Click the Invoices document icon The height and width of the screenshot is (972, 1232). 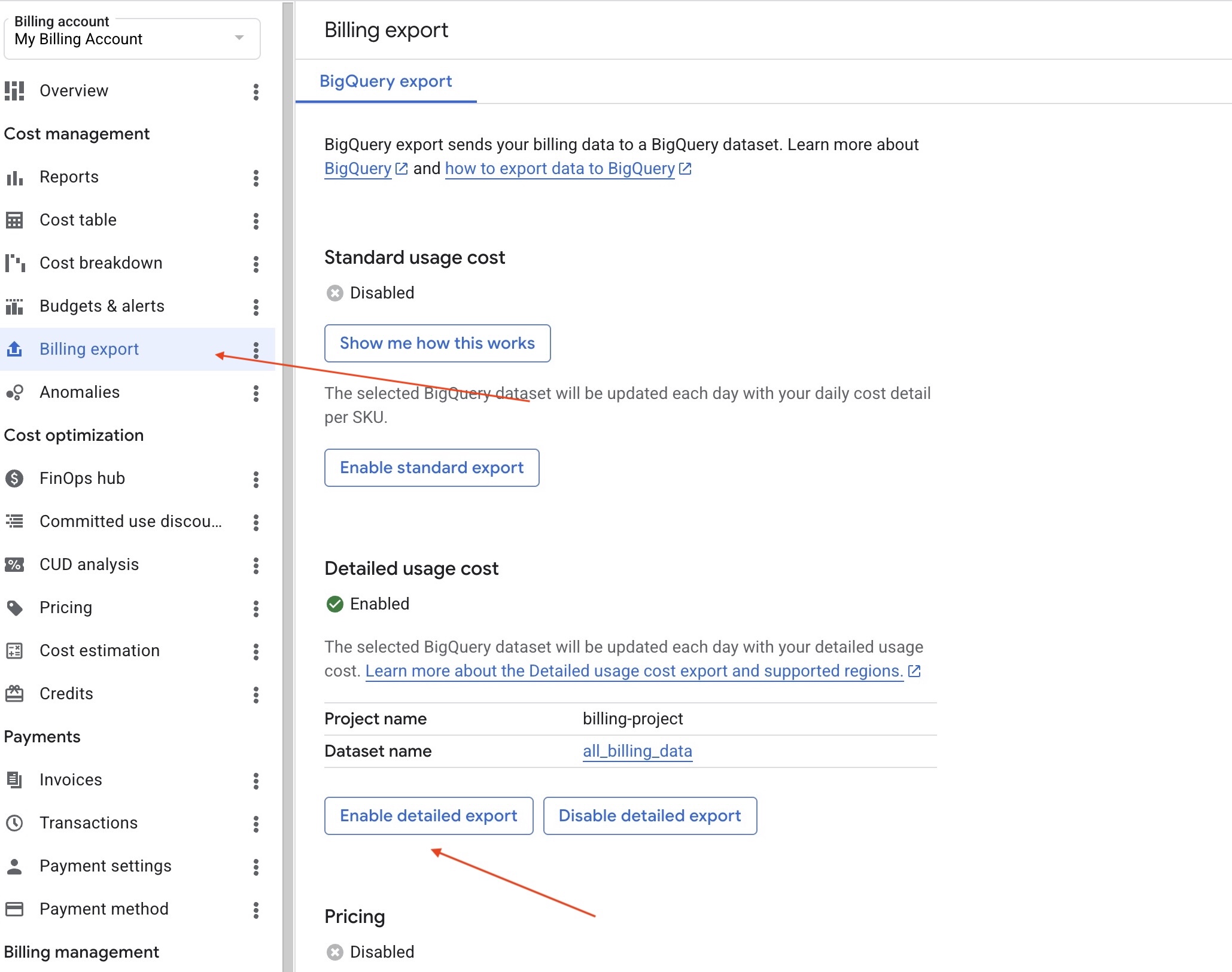click(x=14, y=780)
